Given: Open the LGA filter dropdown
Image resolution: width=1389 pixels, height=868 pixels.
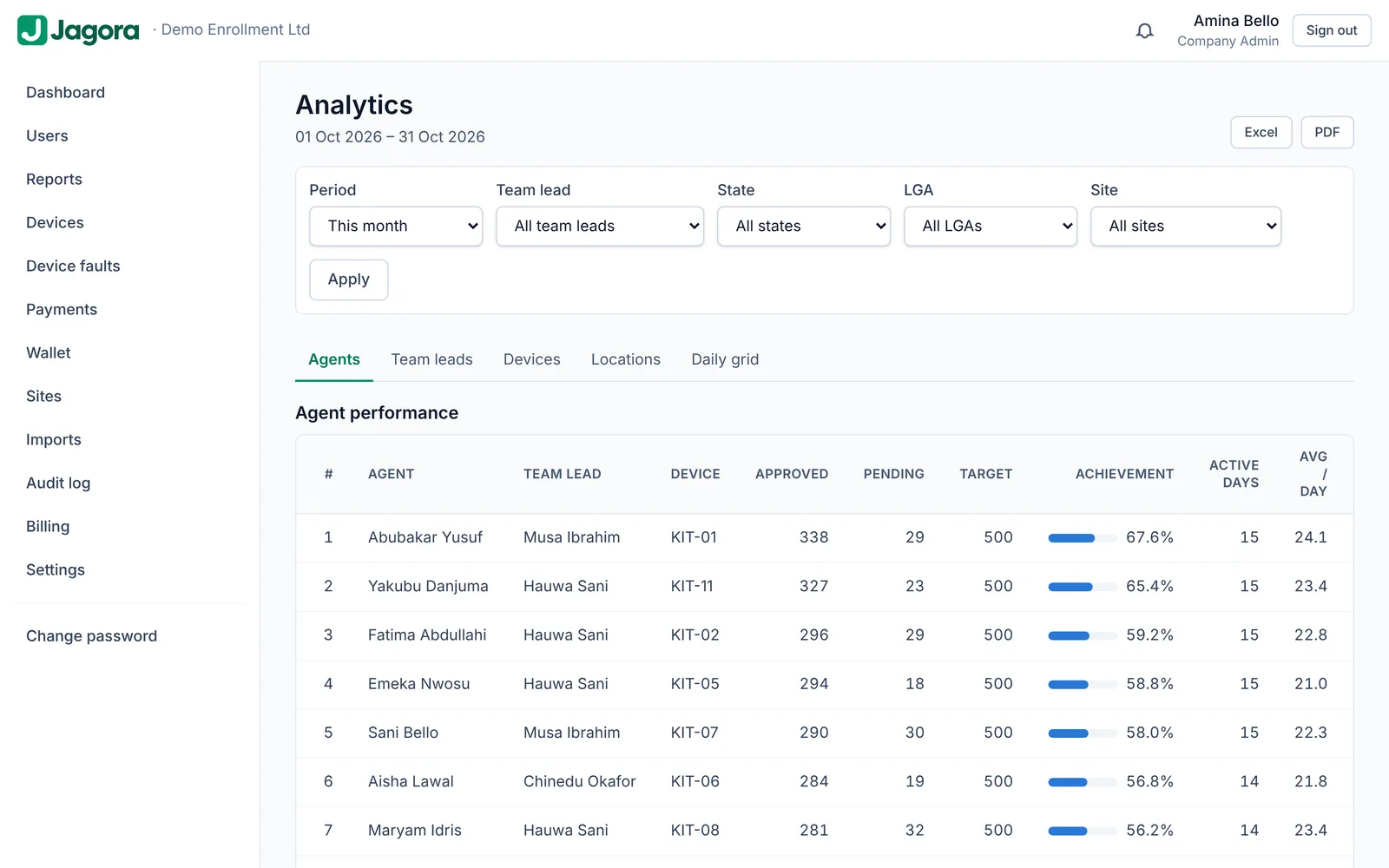Looking at the screenshot, I should click(x=991, y=226).
